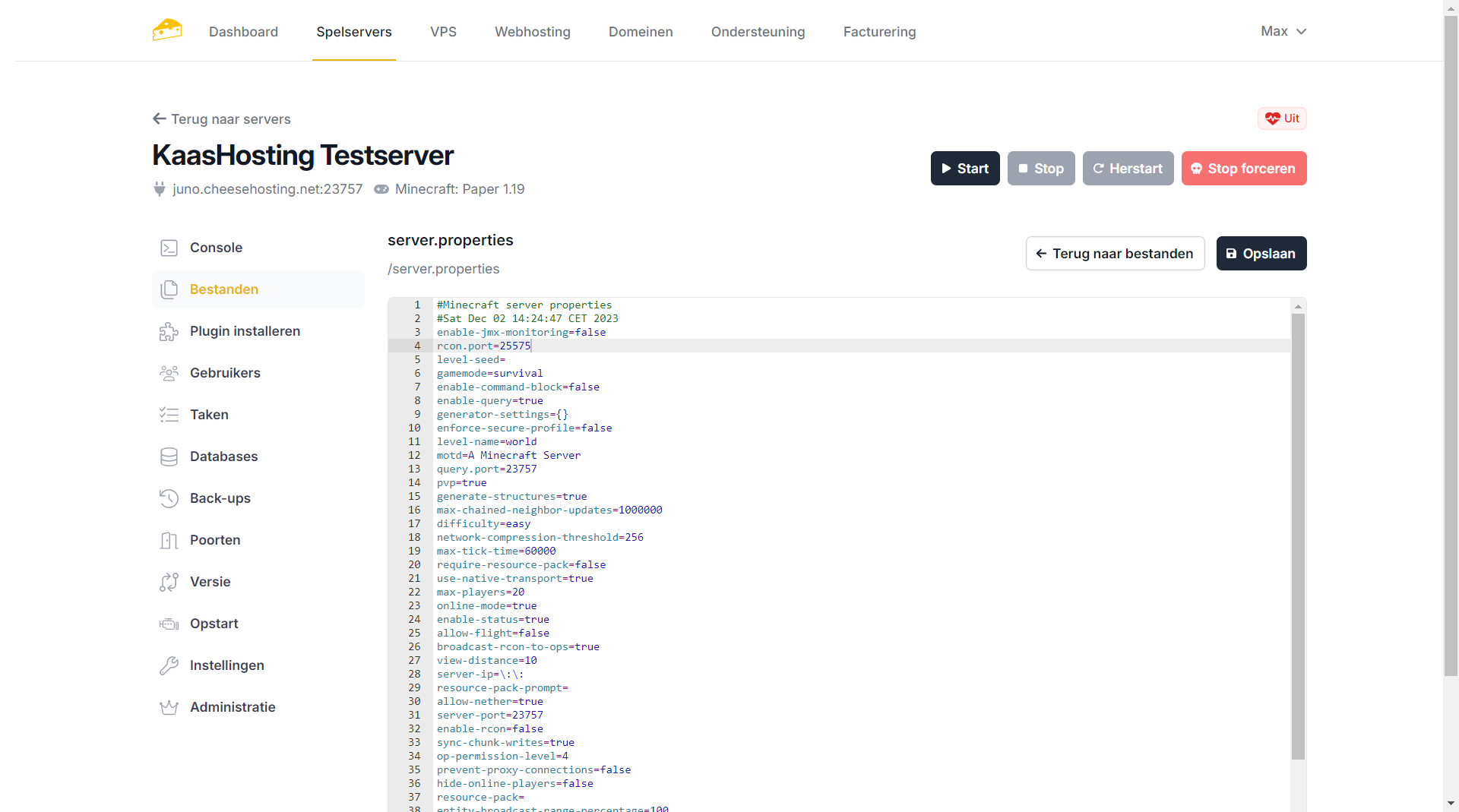This screenshot has height=812, width=1459.
Task: Click the Stop forceren button
Action: (1243, 169)
